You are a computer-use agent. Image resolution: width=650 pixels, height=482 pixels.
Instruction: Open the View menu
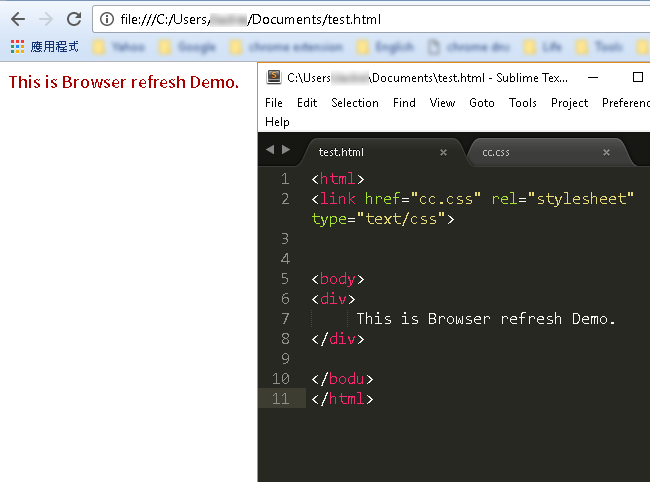click(442, 103)
